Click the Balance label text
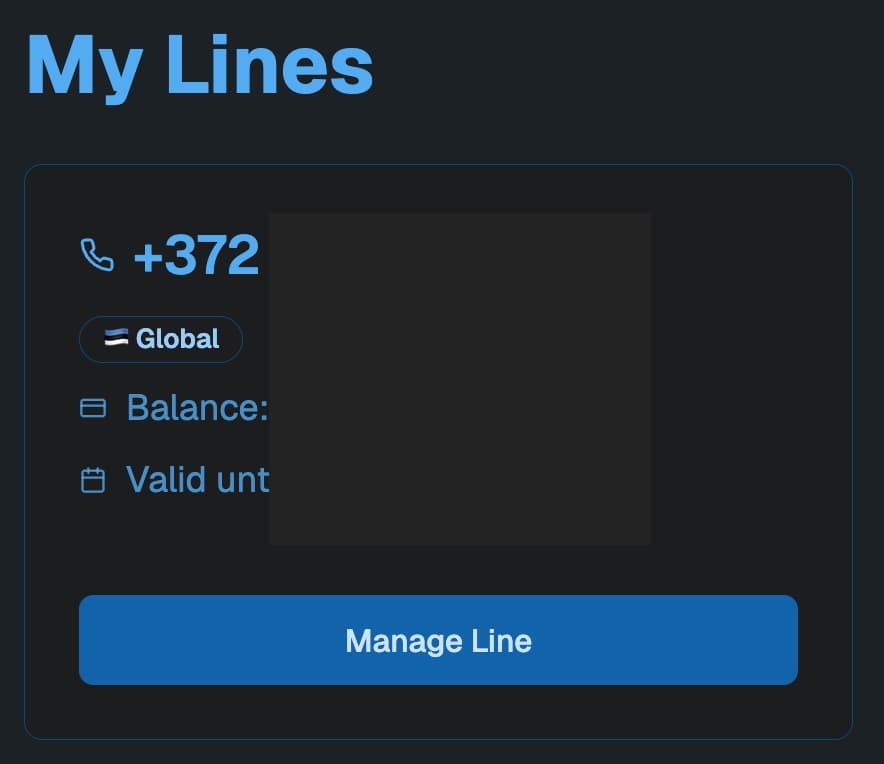Image resolution: width=884 pixels, height=764 pixels. pos(196,408)
